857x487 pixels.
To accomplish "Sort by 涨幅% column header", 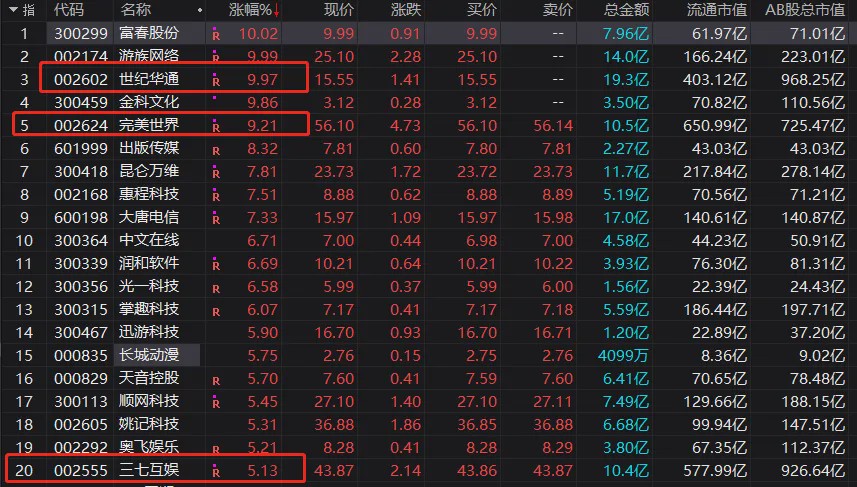I will 250,9.
